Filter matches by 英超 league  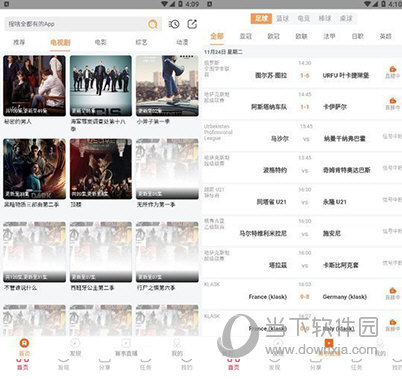tap(386, 36)
